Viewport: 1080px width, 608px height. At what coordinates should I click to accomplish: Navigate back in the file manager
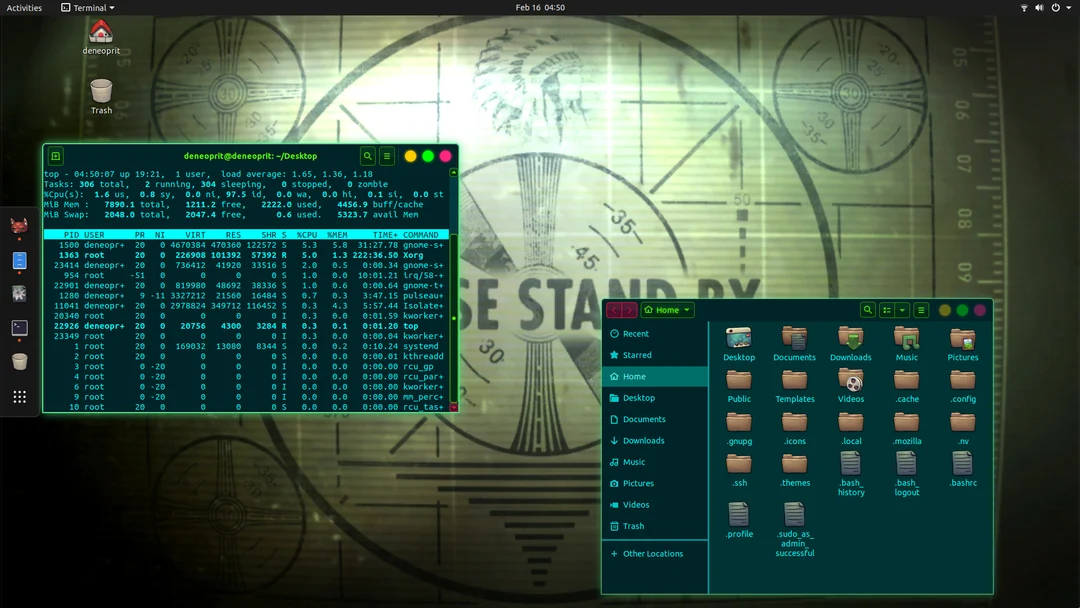click(x=614, y=310)
